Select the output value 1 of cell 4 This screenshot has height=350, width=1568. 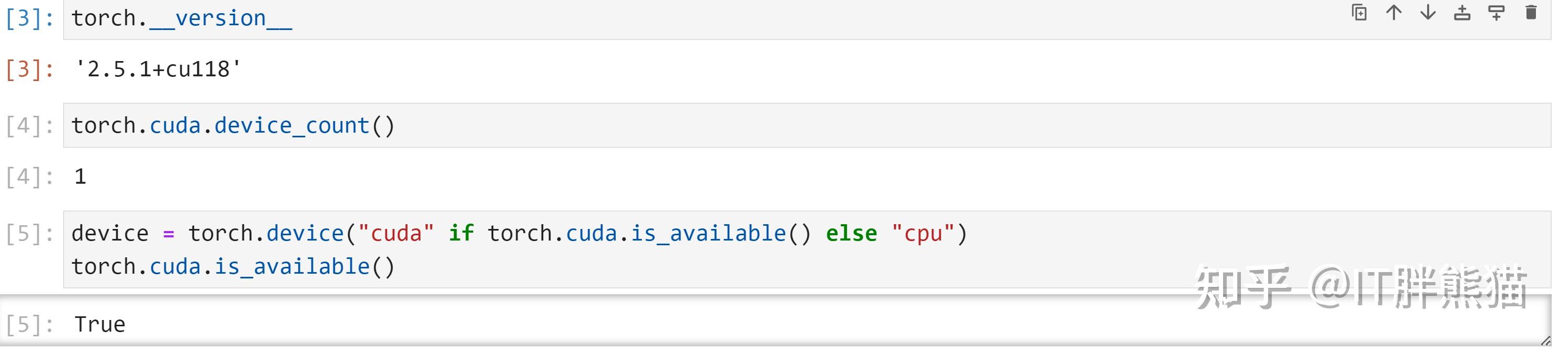click(80, 177)
